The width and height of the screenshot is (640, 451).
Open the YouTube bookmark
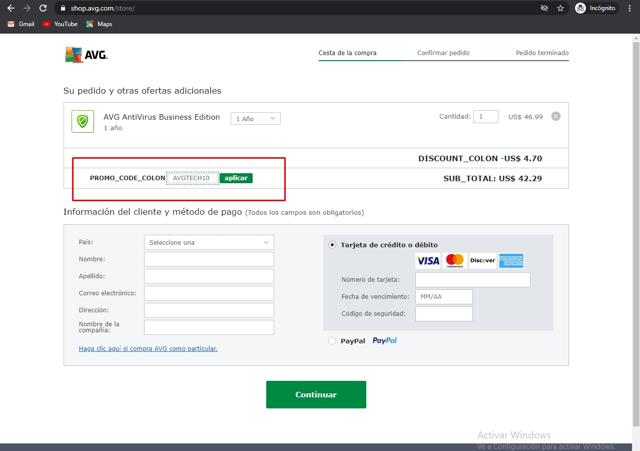60,24
